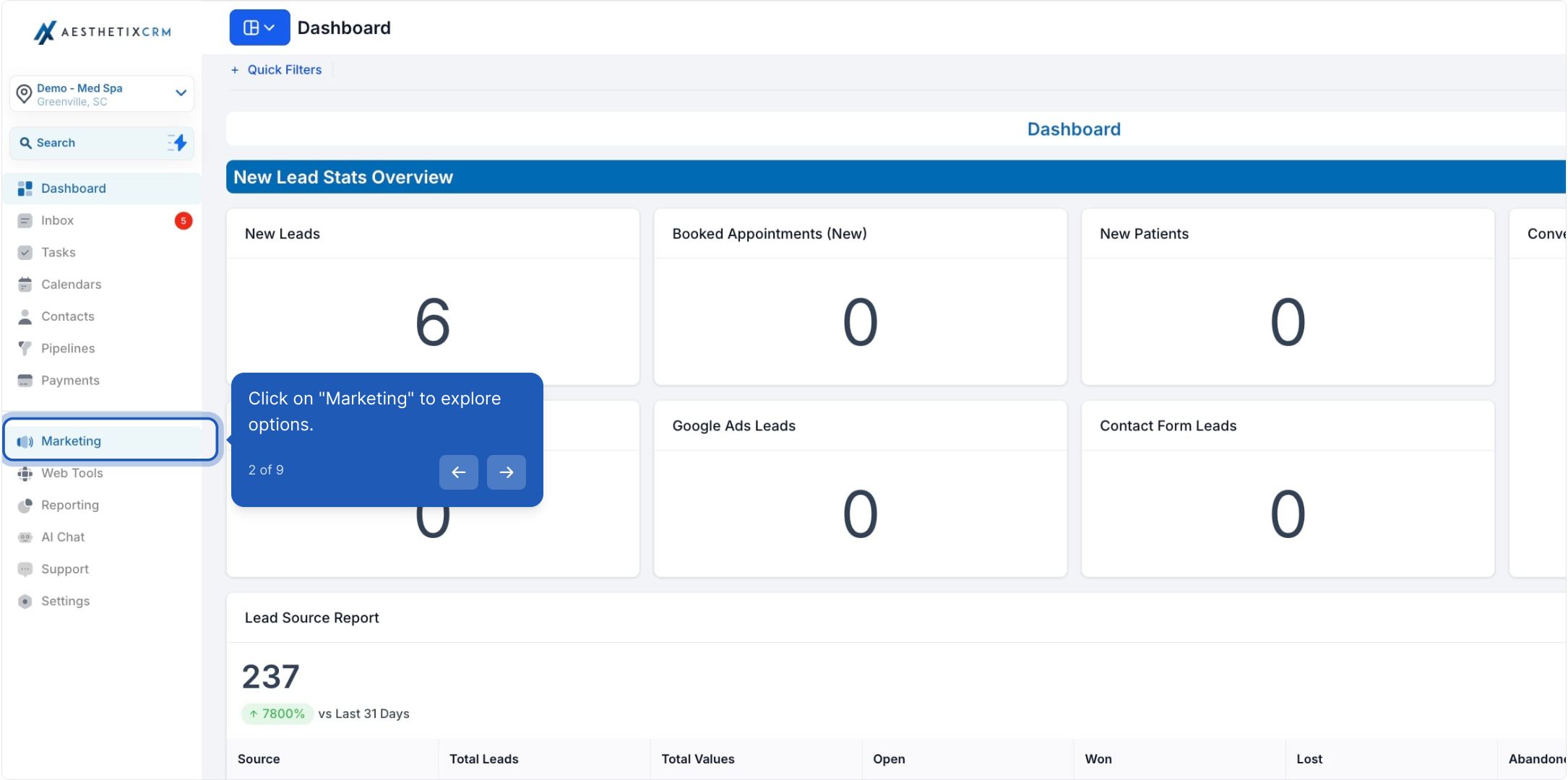The width and height of the screenshot is (1568, 780).
Task: Click into the Search field
Action: (102, 143)
